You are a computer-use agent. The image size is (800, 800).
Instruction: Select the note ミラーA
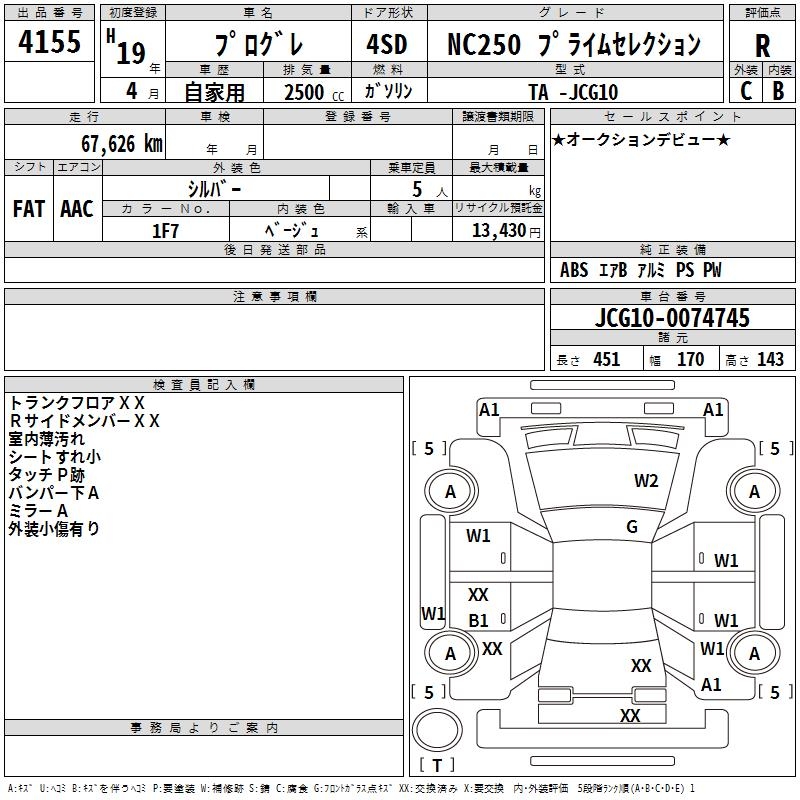coord(38,510)
